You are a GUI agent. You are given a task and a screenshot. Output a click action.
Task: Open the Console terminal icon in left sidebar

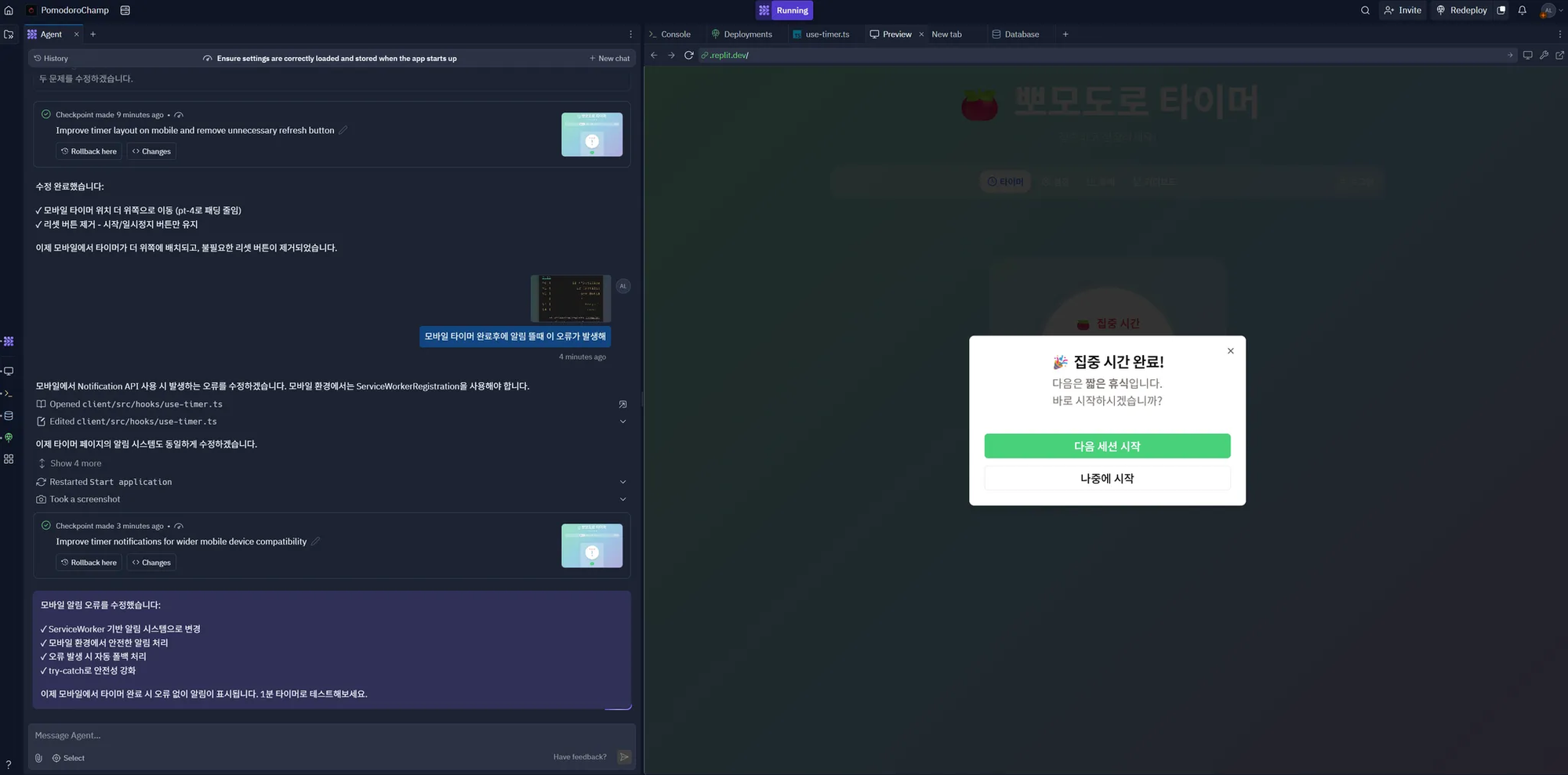point(9,393)
